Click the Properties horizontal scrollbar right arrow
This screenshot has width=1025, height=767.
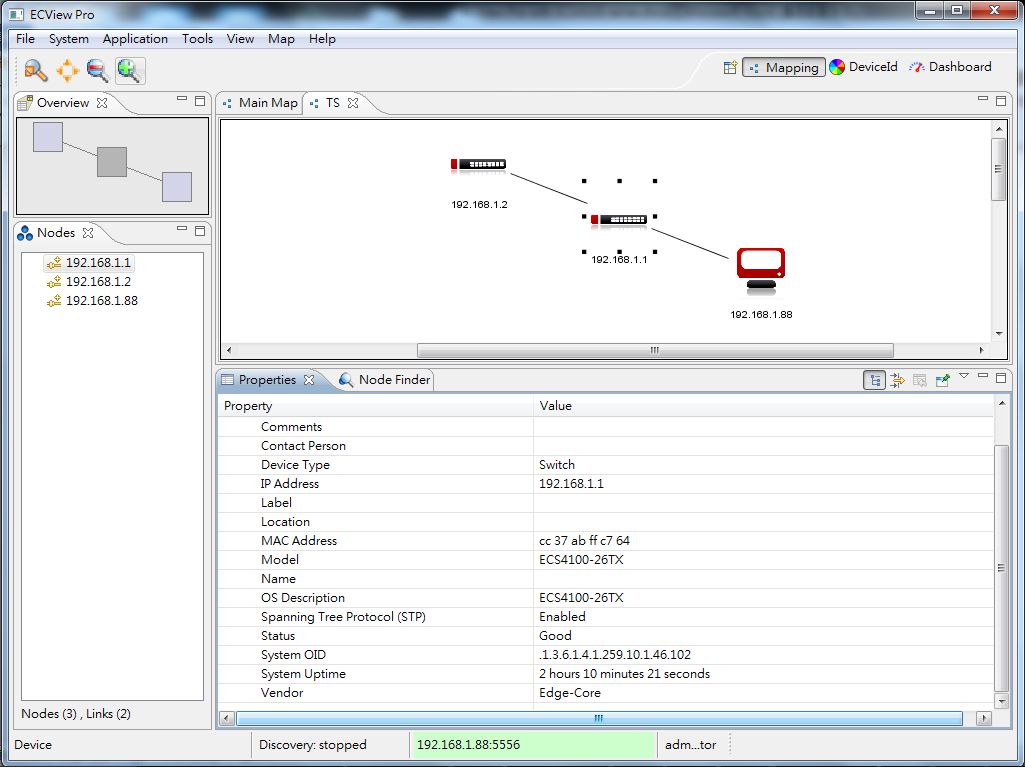coord(984,719)
